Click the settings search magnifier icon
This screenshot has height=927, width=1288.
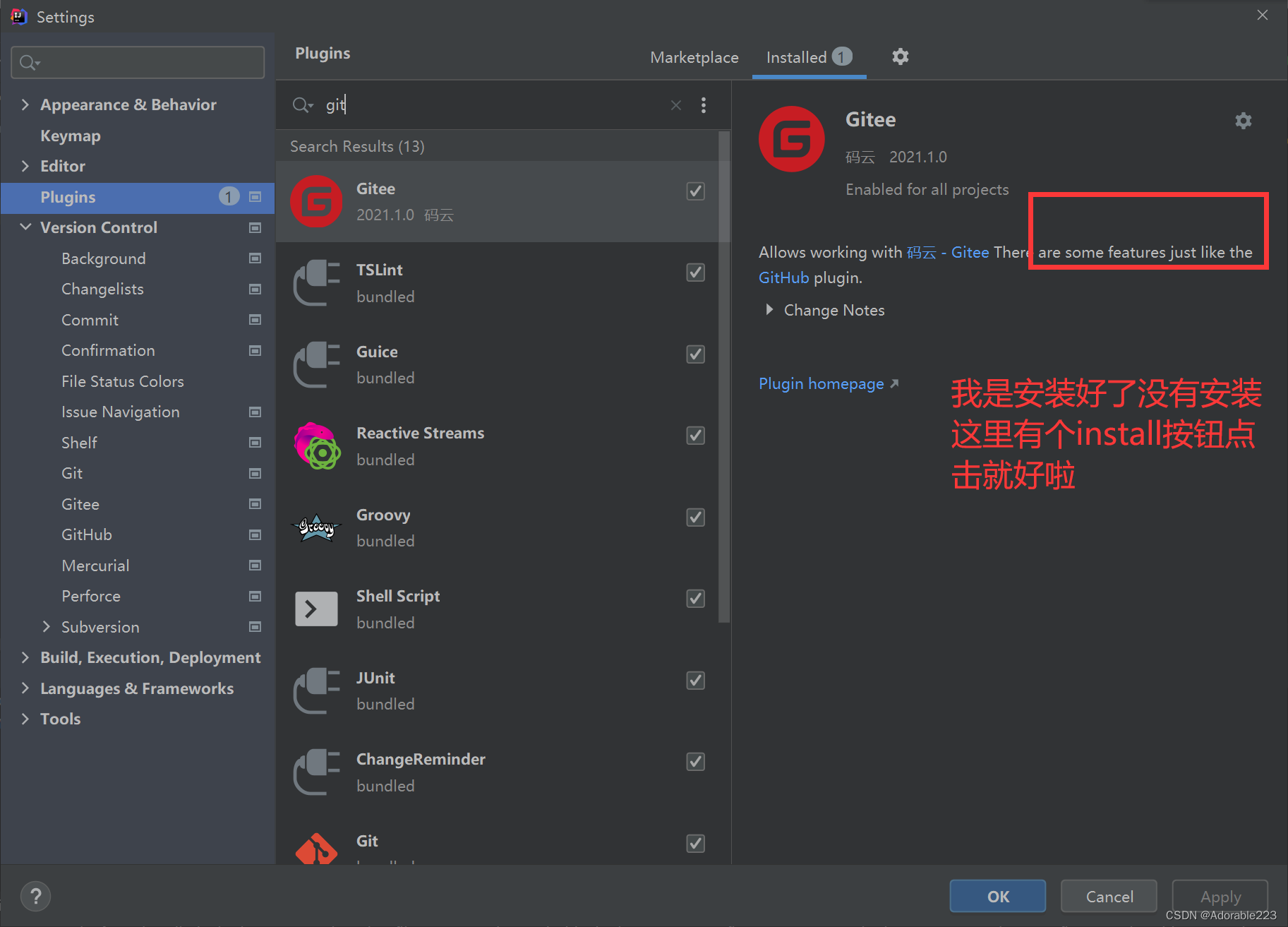point(30,63)
